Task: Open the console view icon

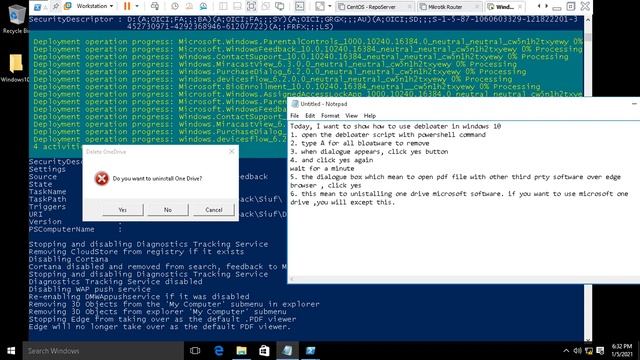Action: click(x=300, y=6)
